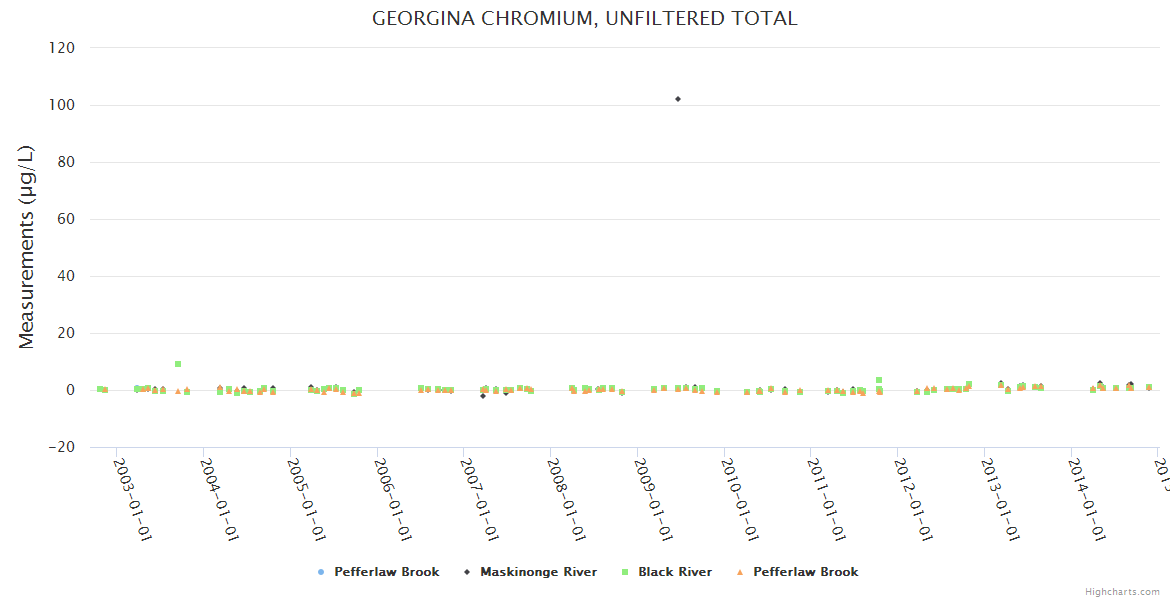This screenshot has height=600, width=1170.
Task: Hide the Maskinonge River series via legend label
Action: (538, 572)
